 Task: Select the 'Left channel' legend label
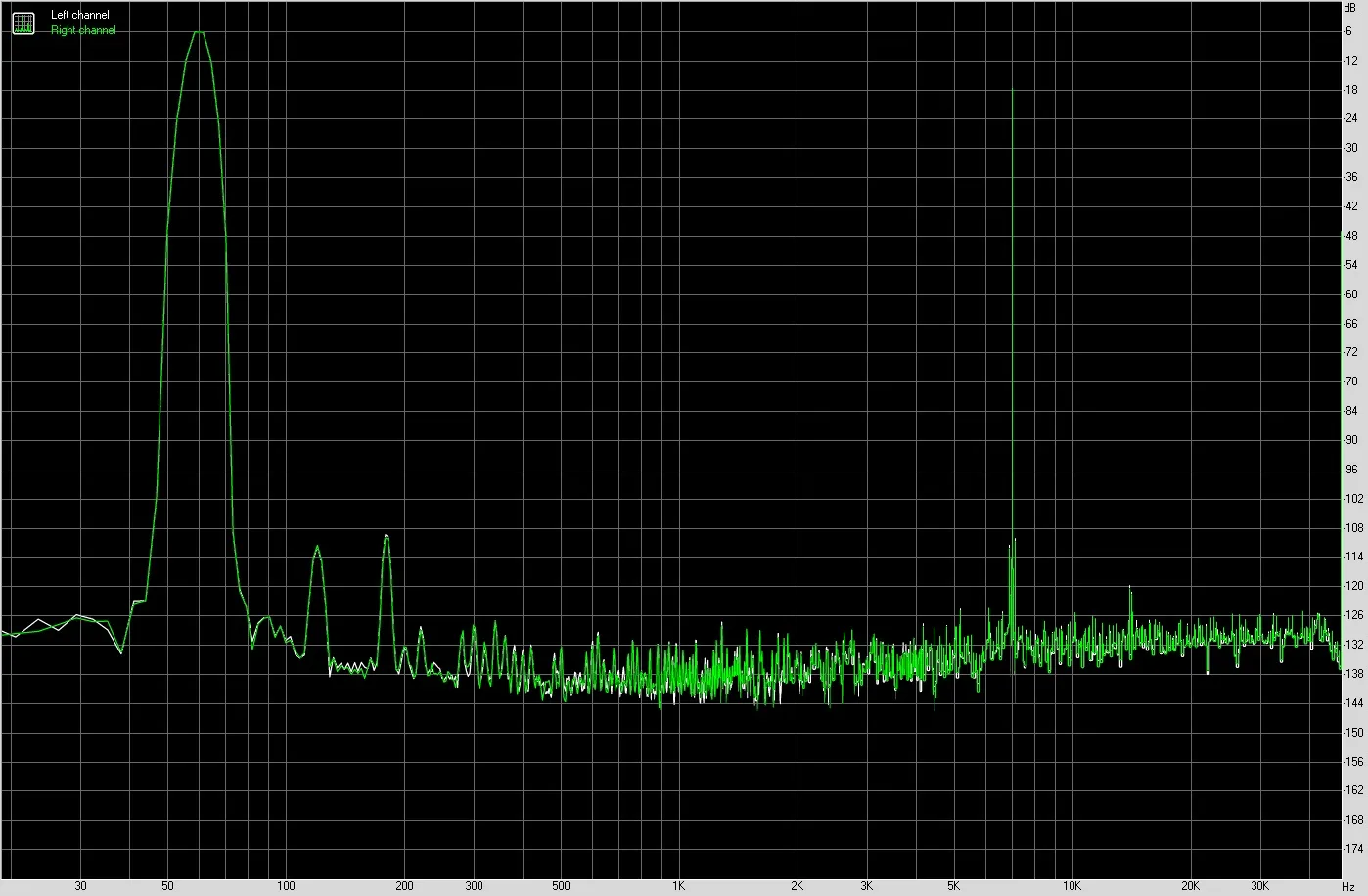(80, 15)
